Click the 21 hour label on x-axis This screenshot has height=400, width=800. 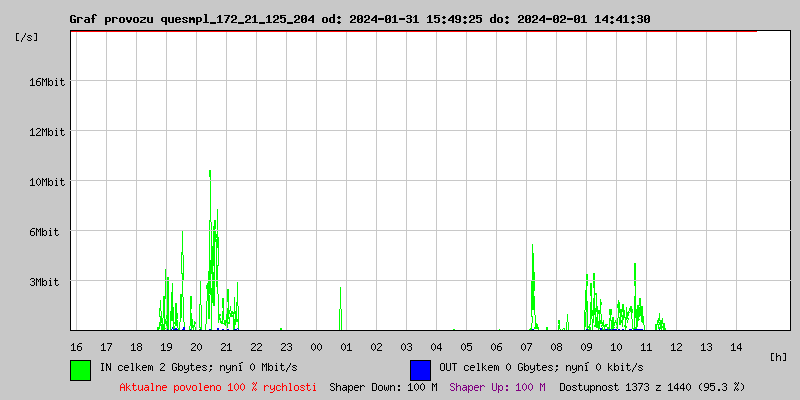click(226, 346)
